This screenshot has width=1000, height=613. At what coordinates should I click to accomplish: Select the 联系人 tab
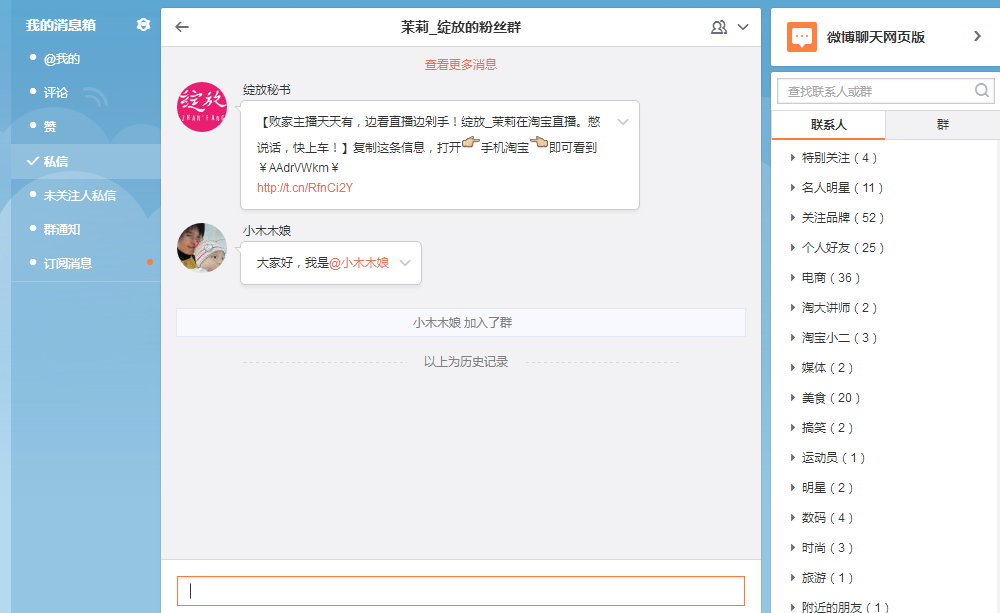830,123
